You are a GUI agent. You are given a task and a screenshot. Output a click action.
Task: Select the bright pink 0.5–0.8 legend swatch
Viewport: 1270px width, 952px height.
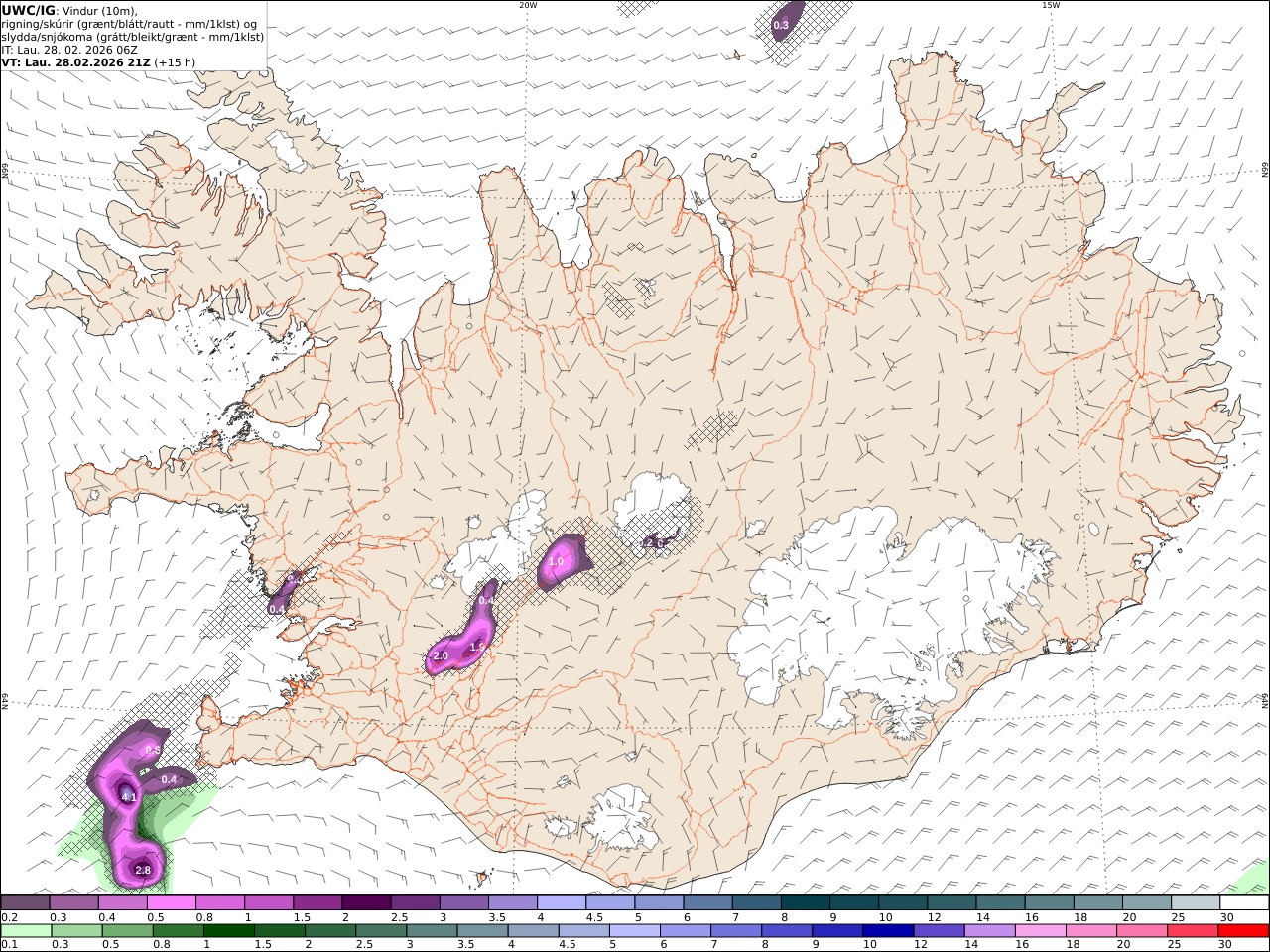coord(171,902)
